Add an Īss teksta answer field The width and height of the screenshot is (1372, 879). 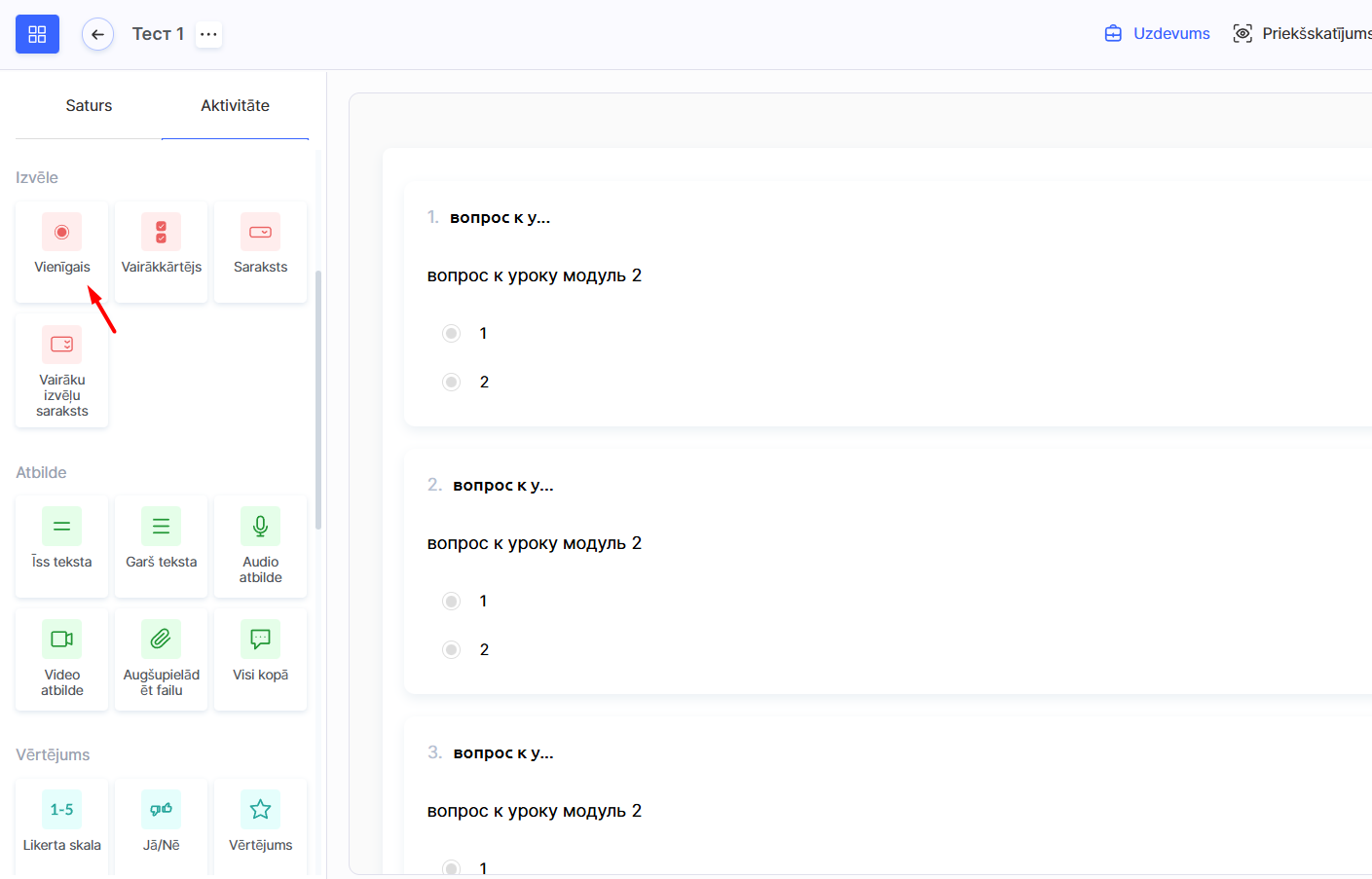(61, 543)
